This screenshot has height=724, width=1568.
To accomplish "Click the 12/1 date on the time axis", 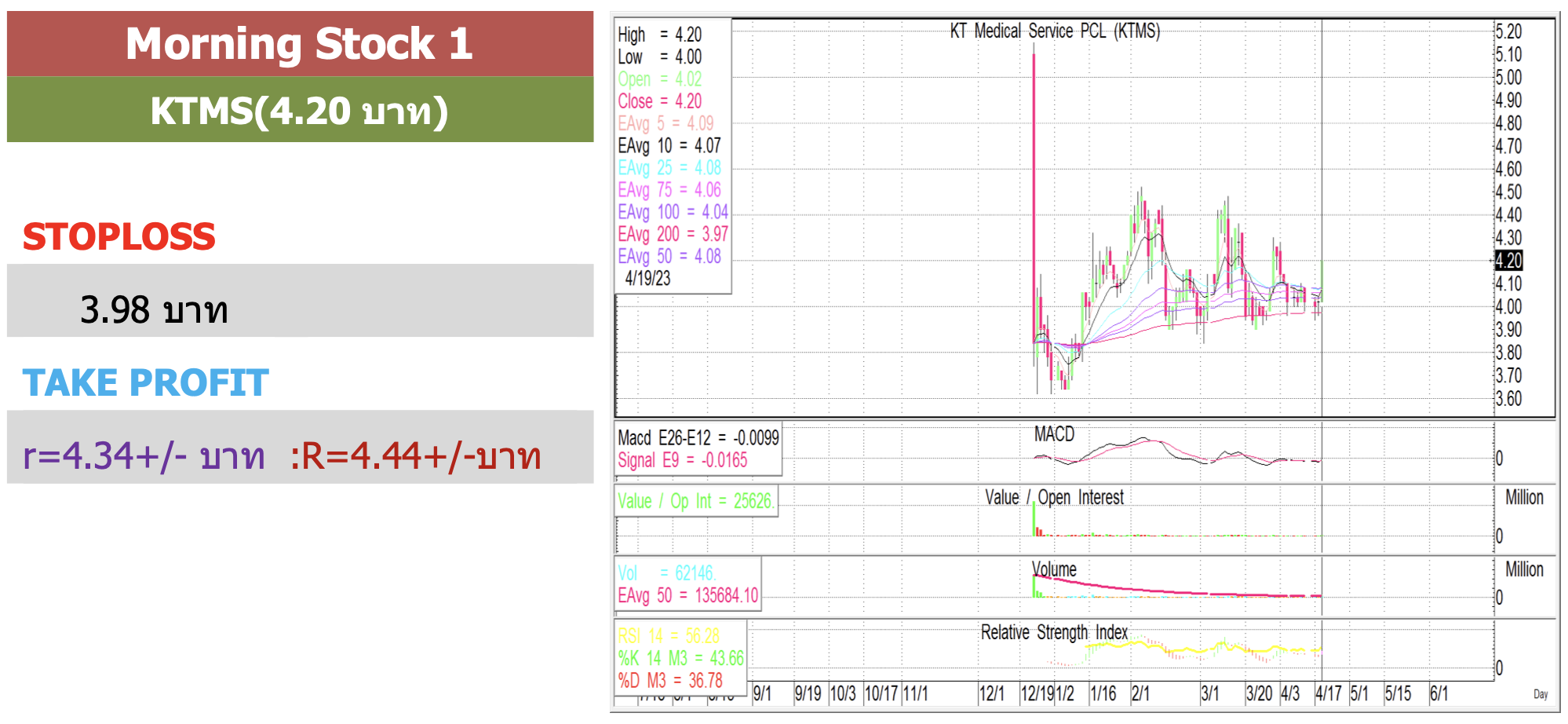I will 992,693.
